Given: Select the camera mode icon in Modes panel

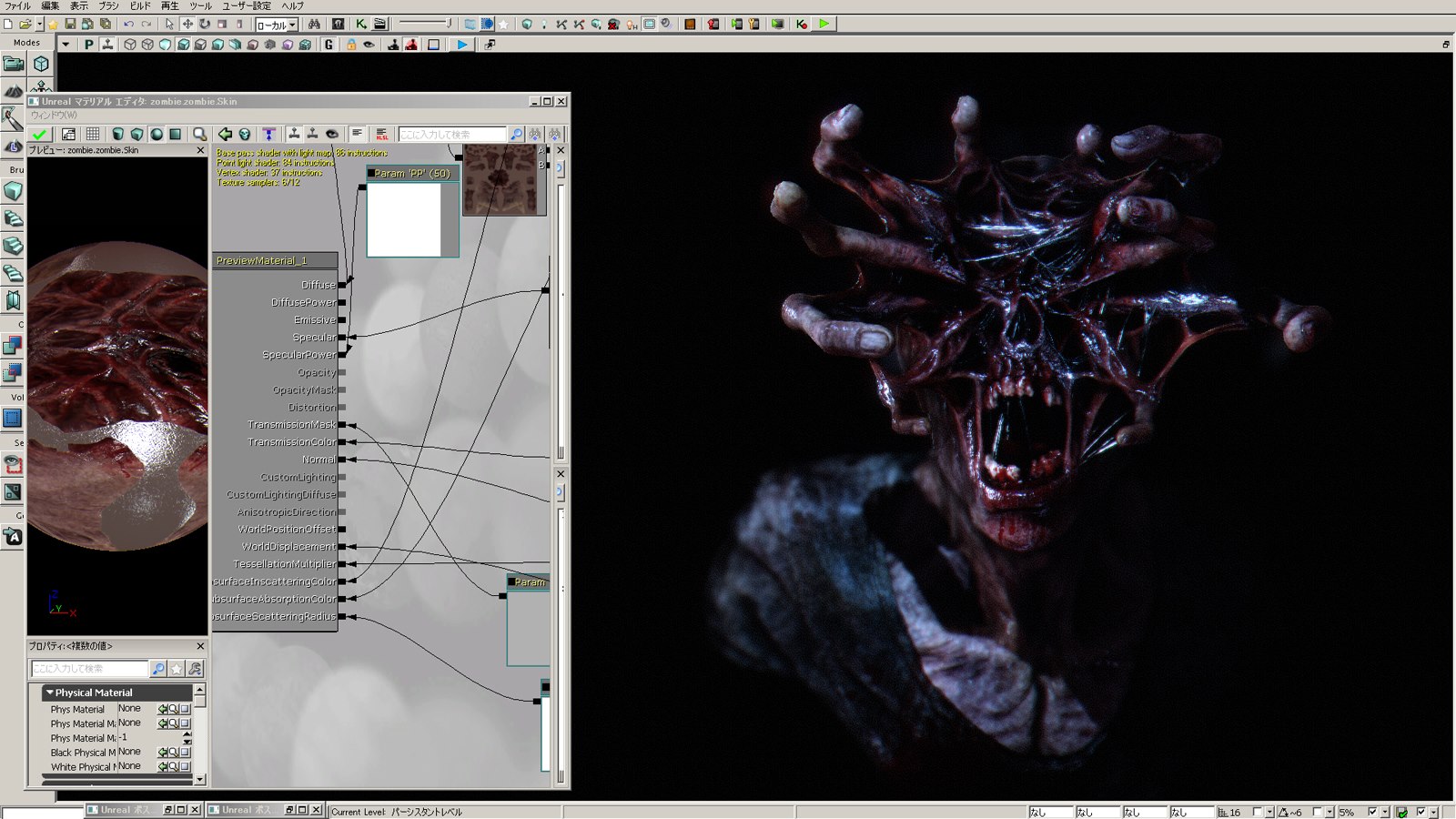Looking at the screenshot, I should [13, 64].
